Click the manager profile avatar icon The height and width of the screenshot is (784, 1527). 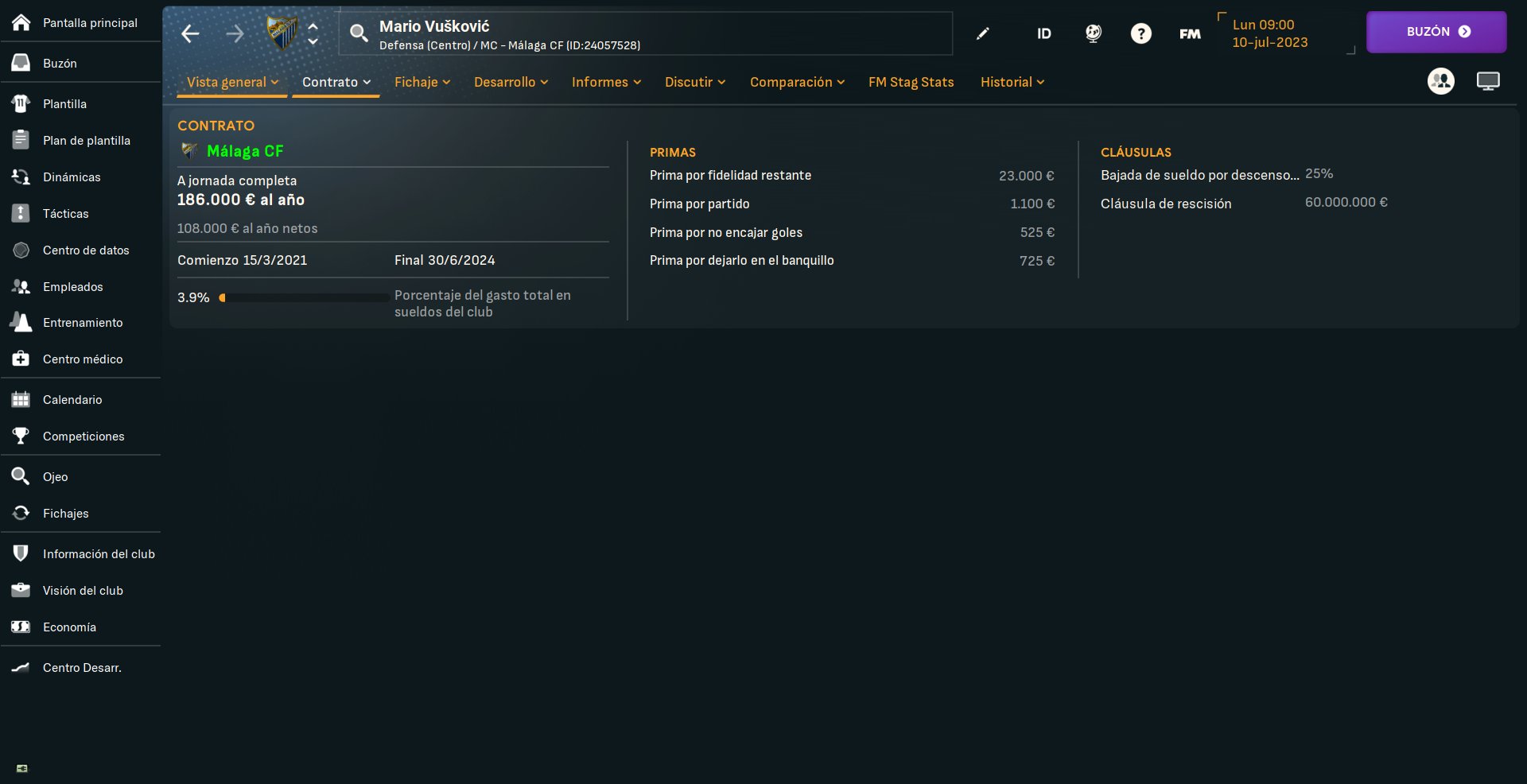coord(1441,81)
